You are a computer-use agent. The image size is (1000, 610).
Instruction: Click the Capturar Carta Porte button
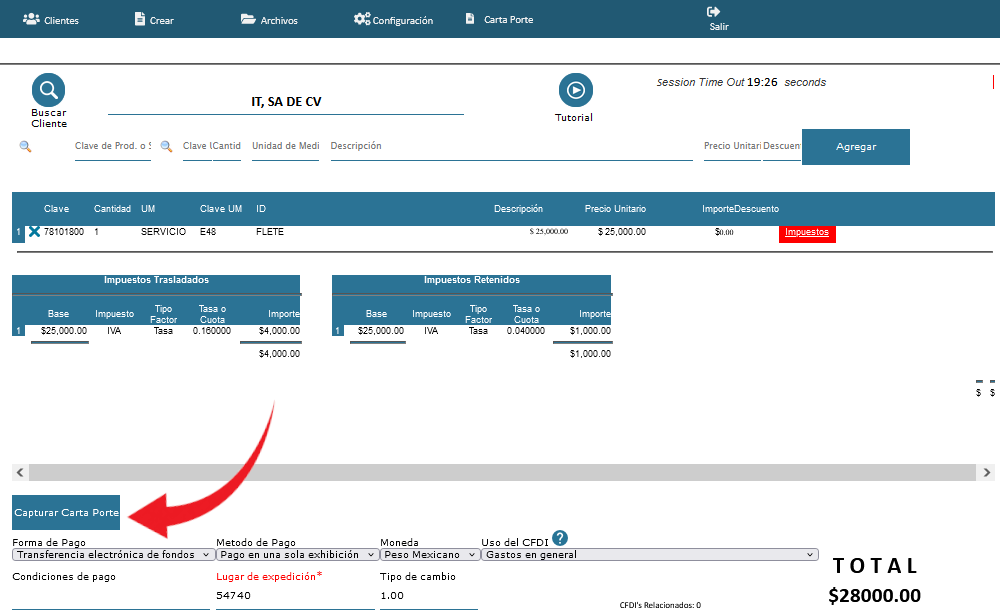(66, 512)
